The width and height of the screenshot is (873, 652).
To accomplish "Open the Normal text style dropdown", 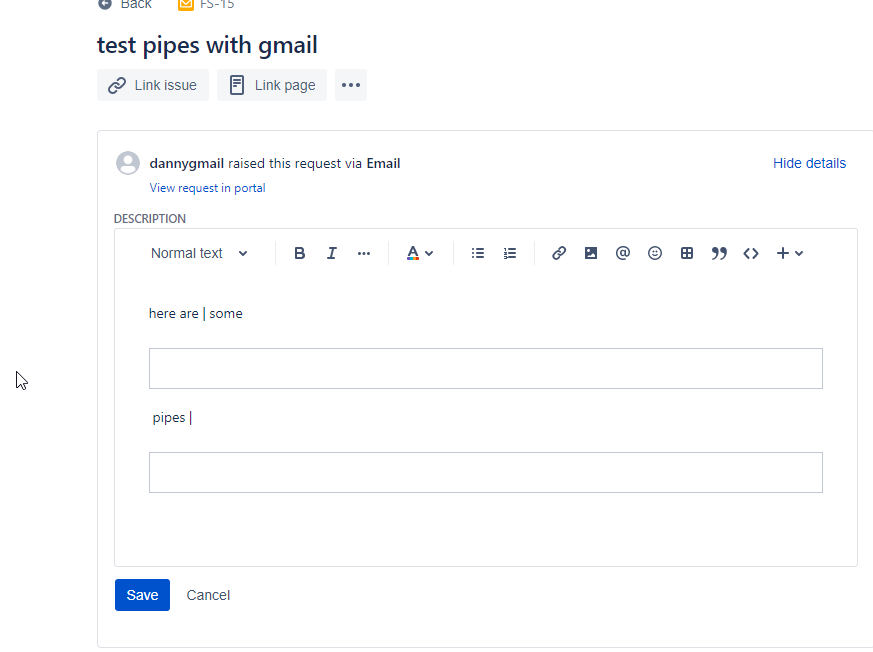I will click(199, 253).
